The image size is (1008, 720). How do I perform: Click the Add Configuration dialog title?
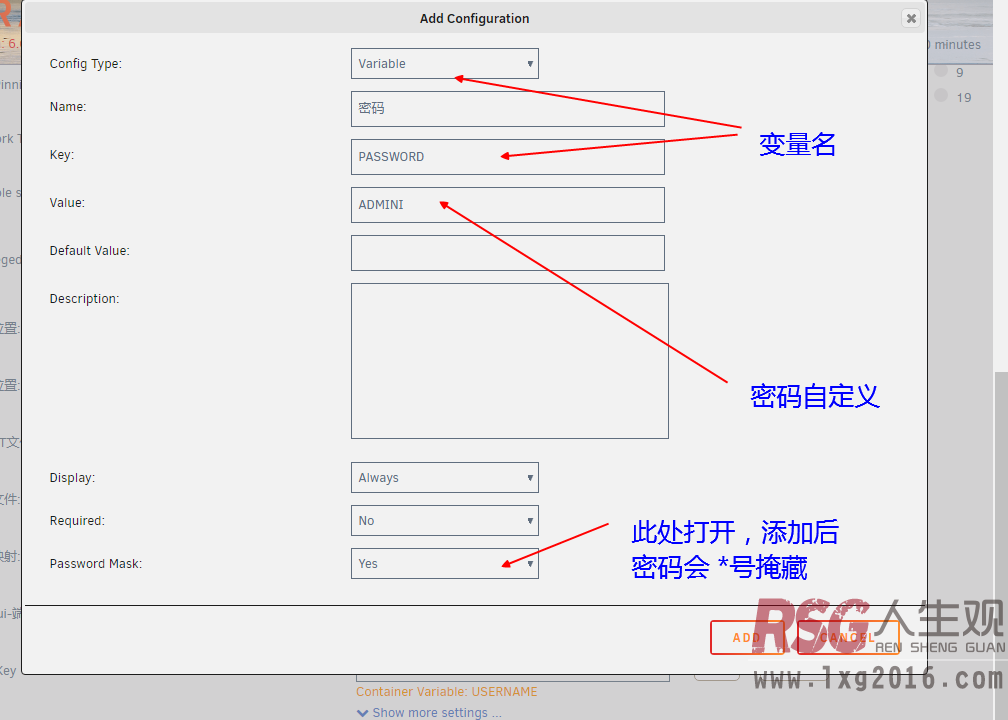click(474, 19)
